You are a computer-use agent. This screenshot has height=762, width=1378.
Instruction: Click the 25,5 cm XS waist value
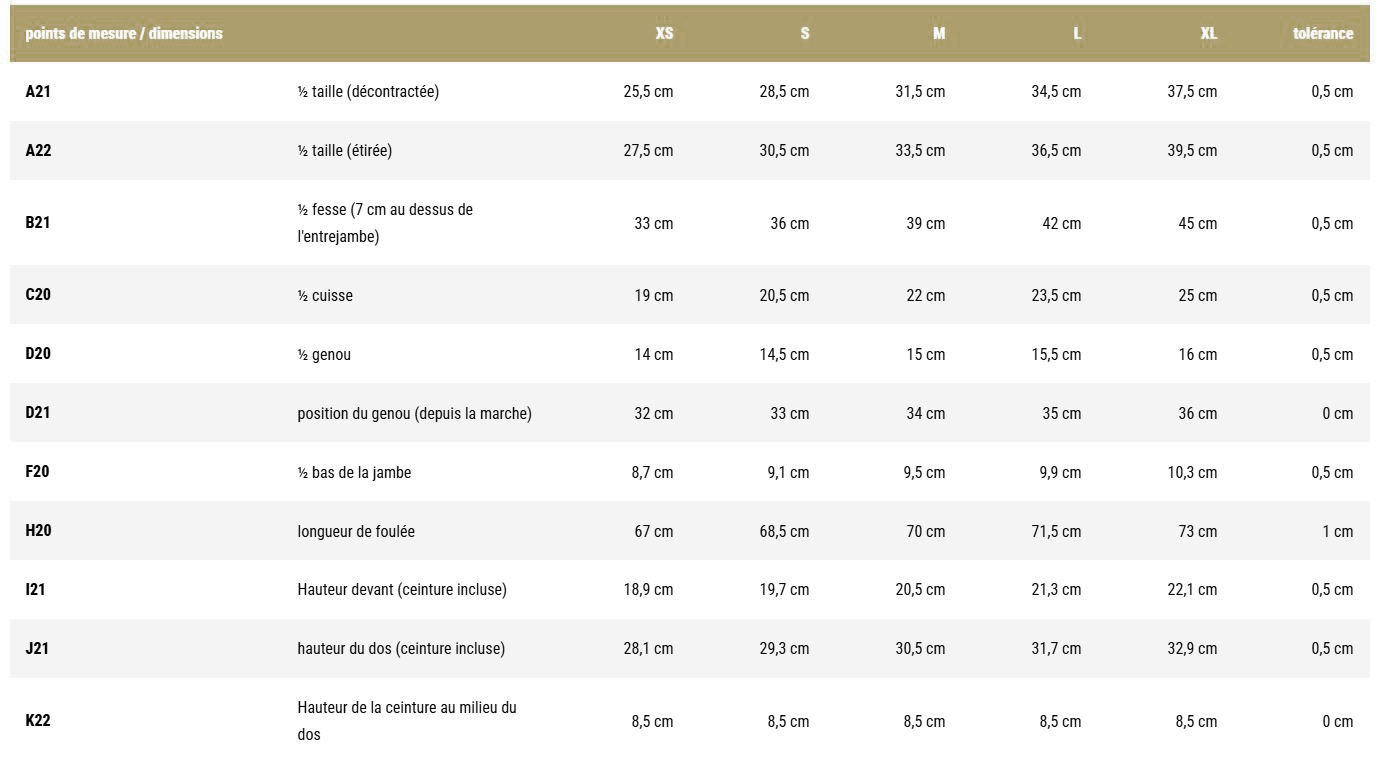[648, 91]
